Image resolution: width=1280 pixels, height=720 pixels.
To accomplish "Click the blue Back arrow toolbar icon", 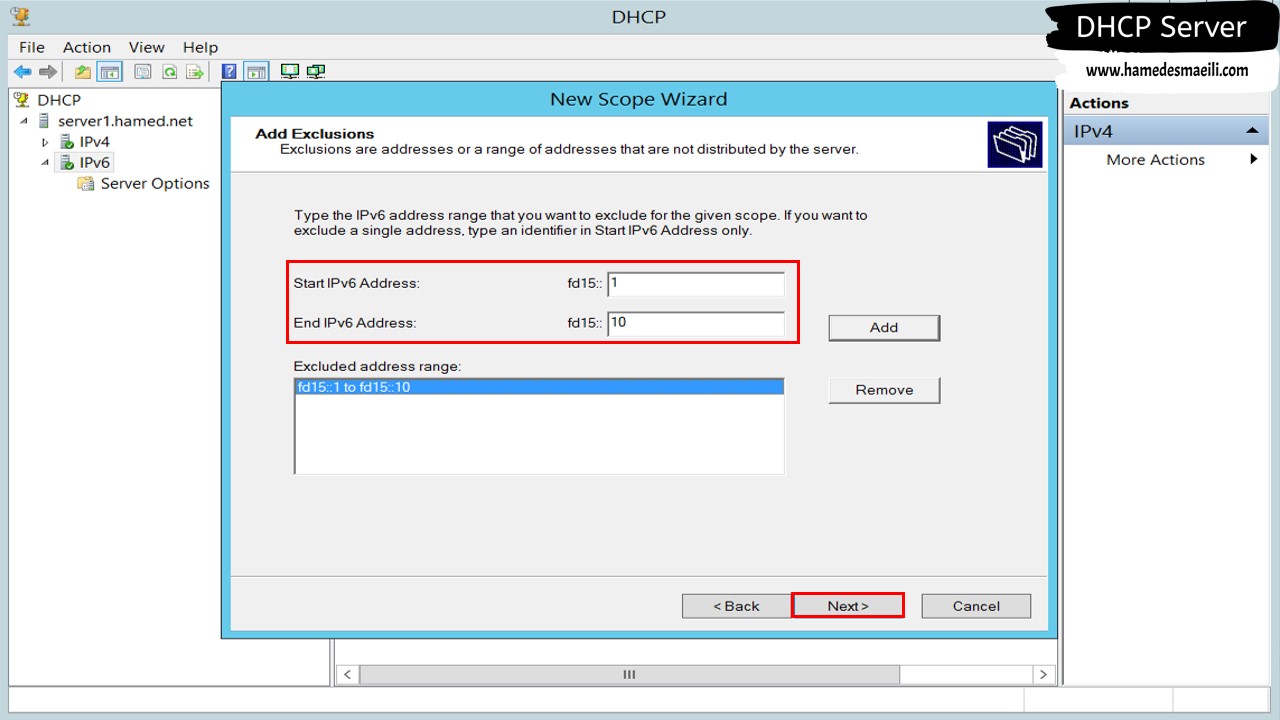I will 22,72.
